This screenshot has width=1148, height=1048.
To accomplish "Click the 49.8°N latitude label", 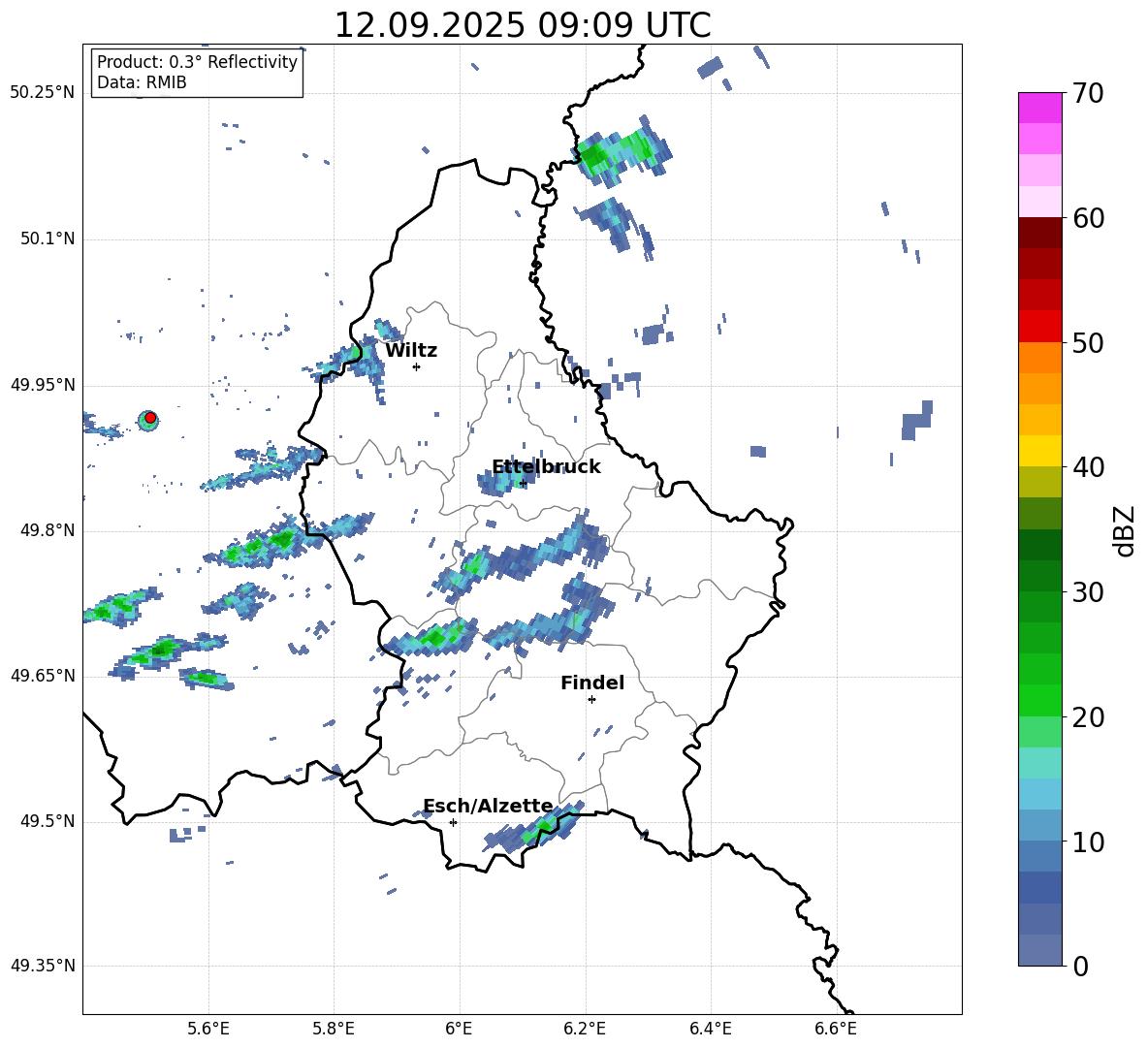I will click(x=47, y=530).
